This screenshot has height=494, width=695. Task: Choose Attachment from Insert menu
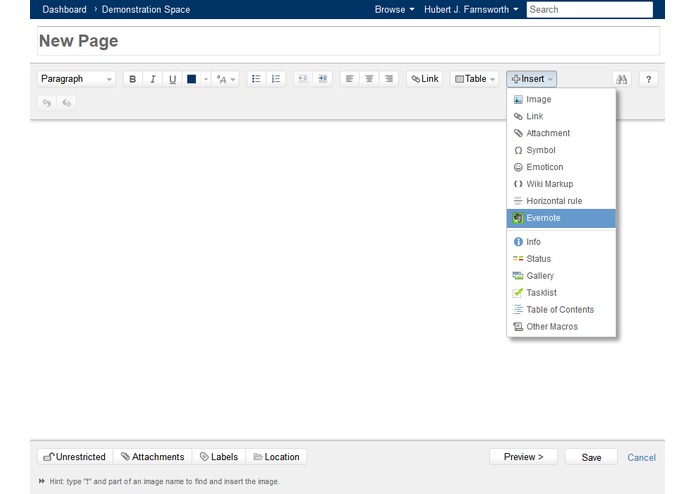pos(561,133)
